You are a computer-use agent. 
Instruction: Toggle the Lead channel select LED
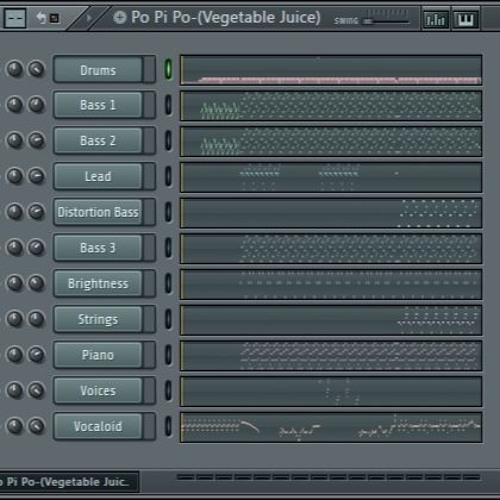click(x=169, y=176)
